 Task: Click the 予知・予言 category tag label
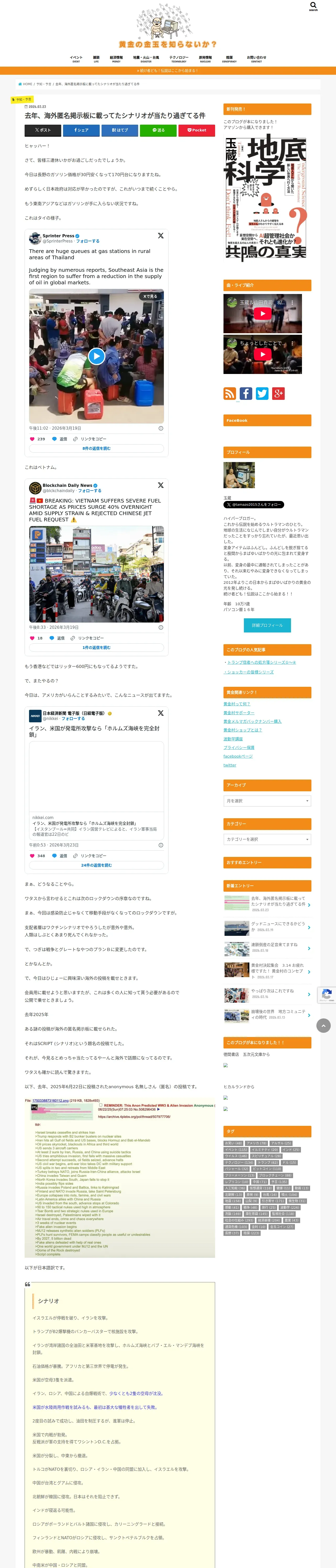[22, 99]
